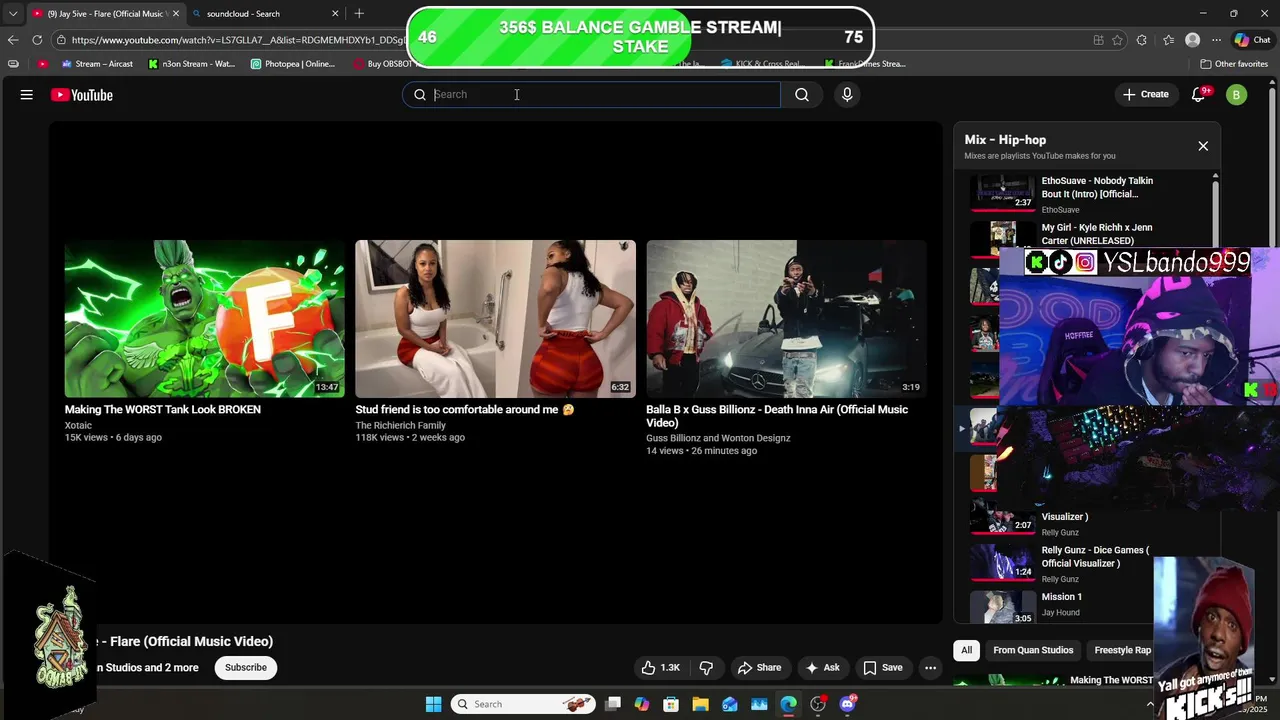Open more actions ellipsis under the video

tap(930, 668)
